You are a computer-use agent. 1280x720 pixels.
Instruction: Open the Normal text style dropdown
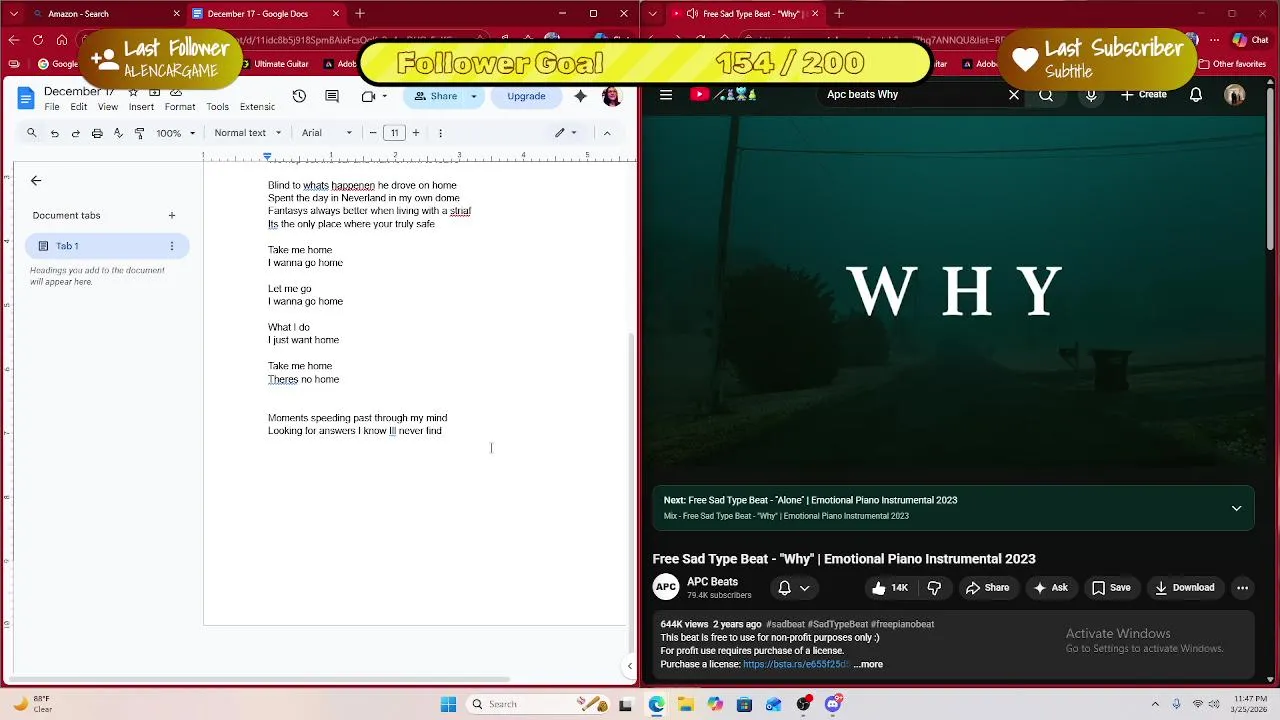246,132
